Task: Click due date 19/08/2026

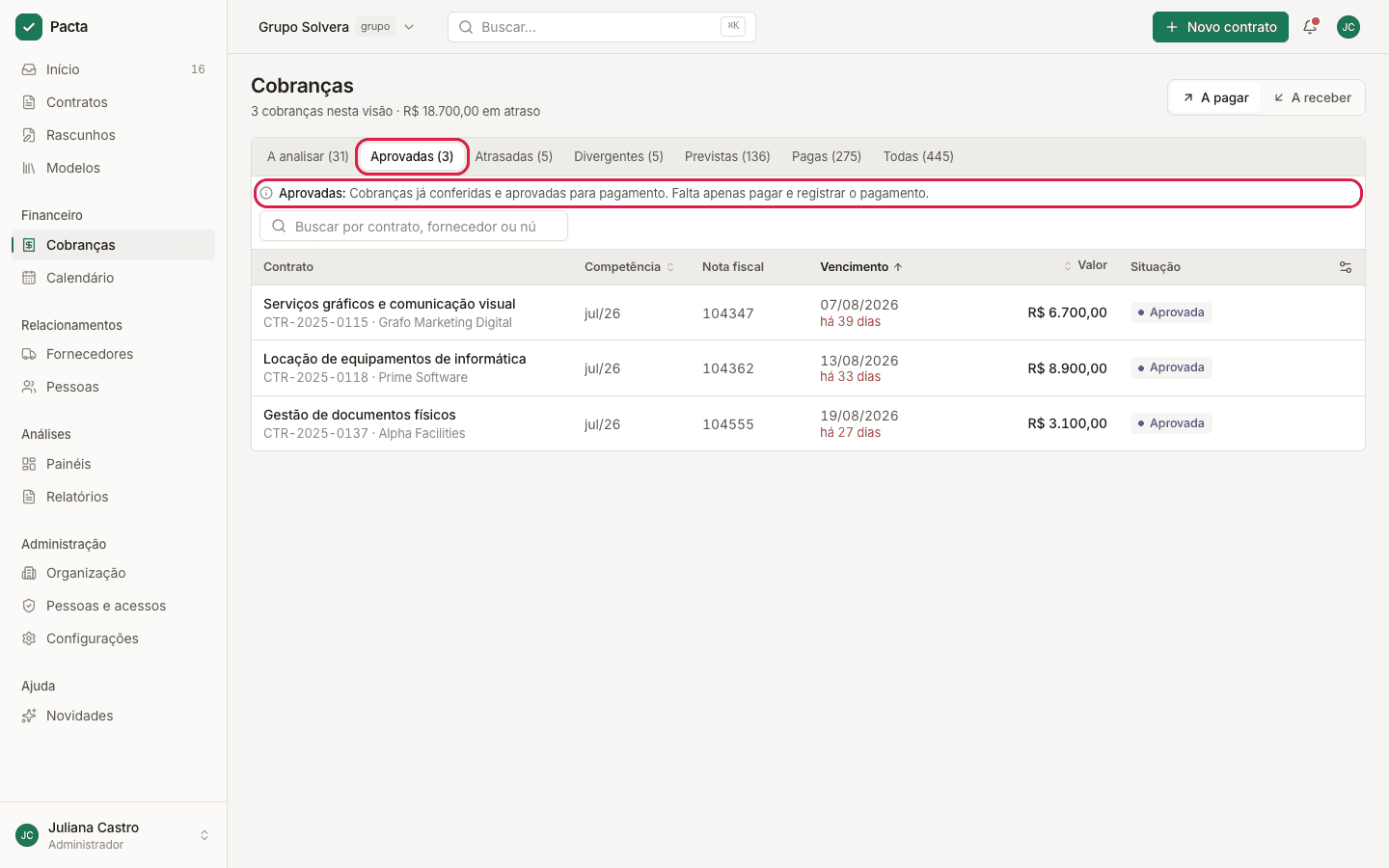Action: [x=859, y=416]
